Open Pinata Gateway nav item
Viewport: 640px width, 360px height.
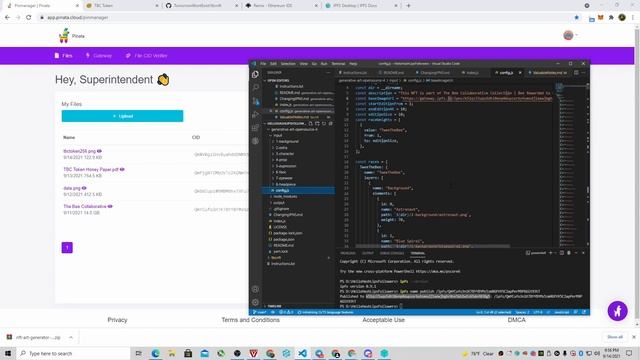point(99,56)
